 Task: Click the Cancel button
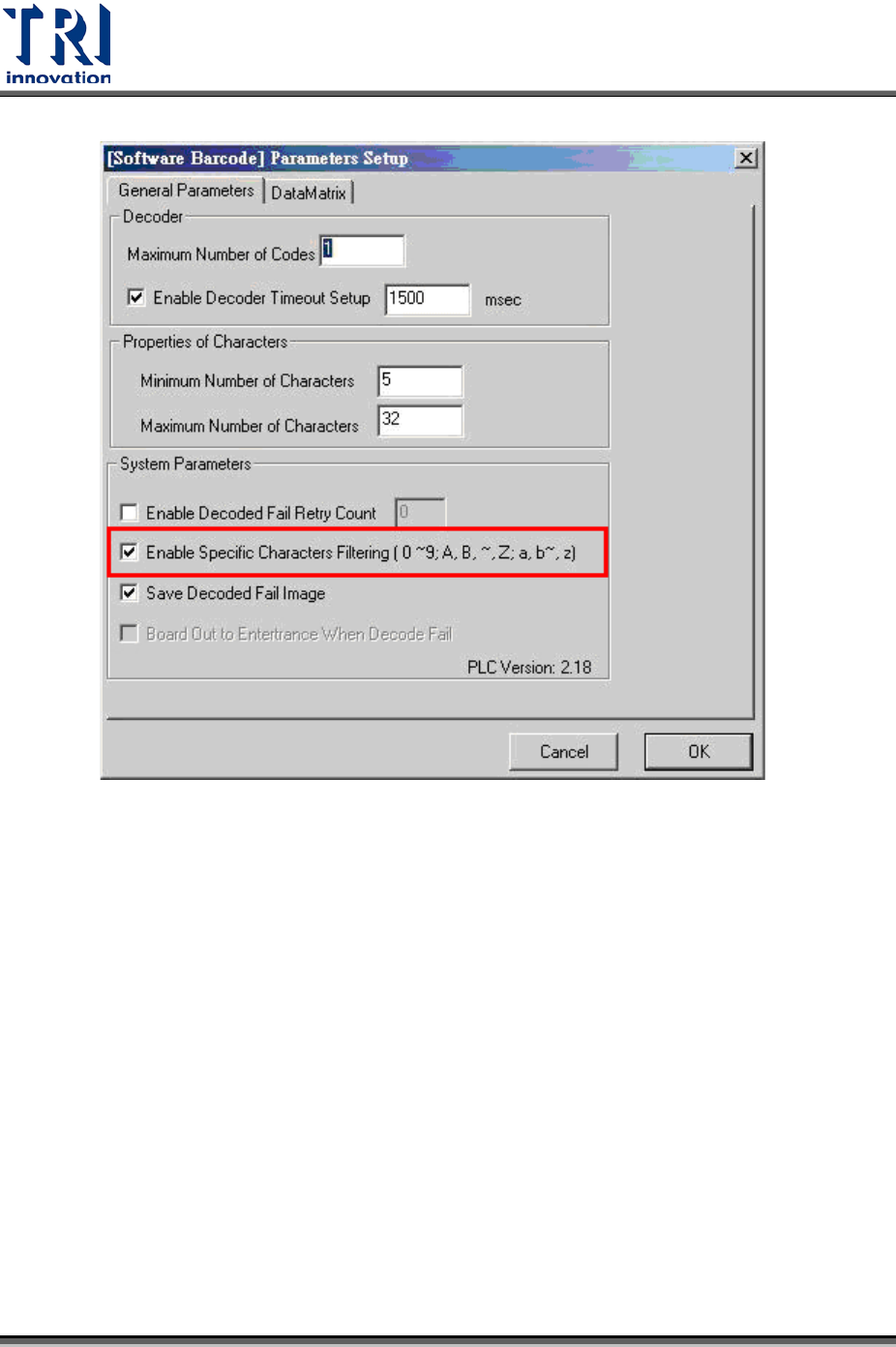pos(564,752)
